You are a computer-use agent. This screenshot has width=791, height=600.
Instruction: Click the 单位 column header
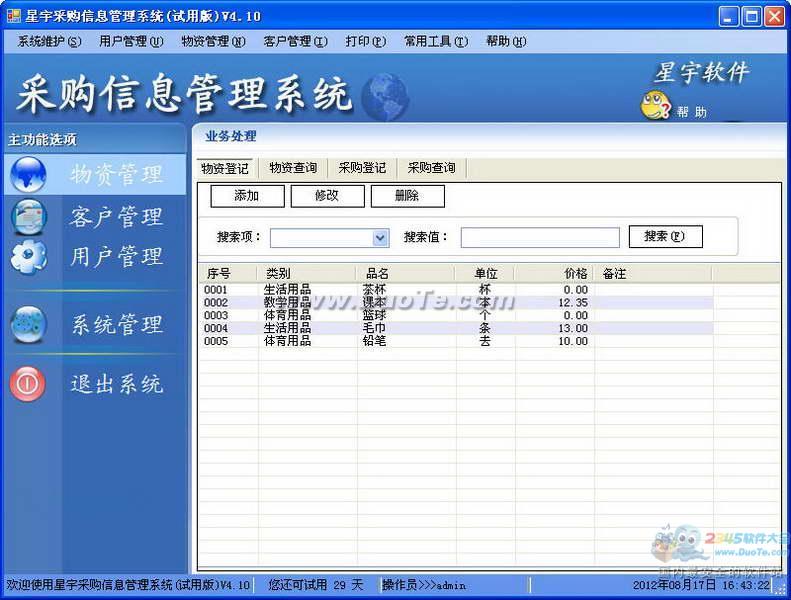(485, 274)
